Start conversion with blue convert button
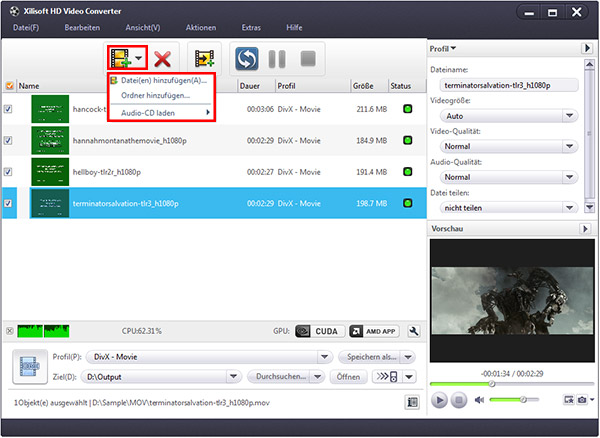Screen dimensions: 600x438 (x=246, y=59)
